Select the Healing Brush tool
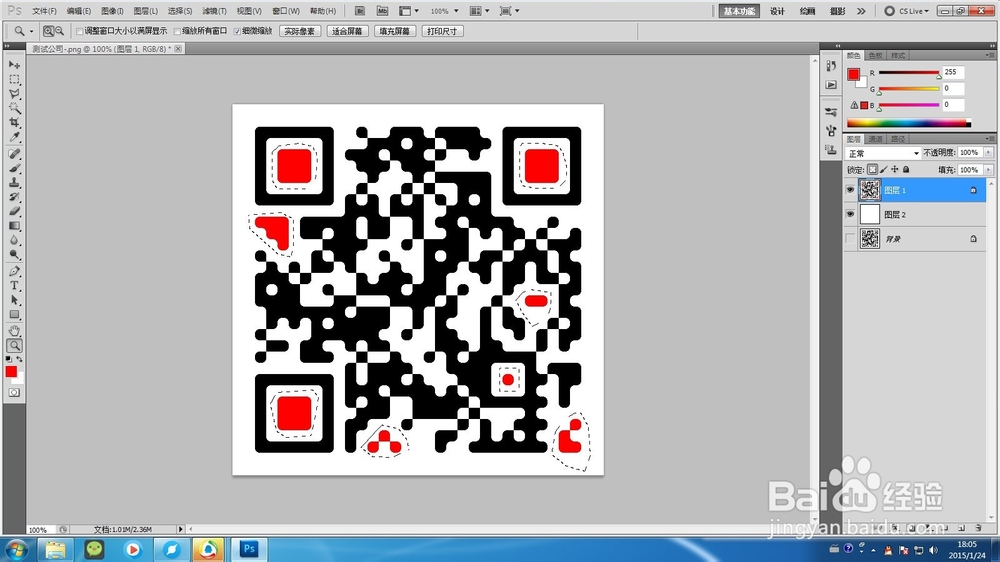 tap(14, 154)
